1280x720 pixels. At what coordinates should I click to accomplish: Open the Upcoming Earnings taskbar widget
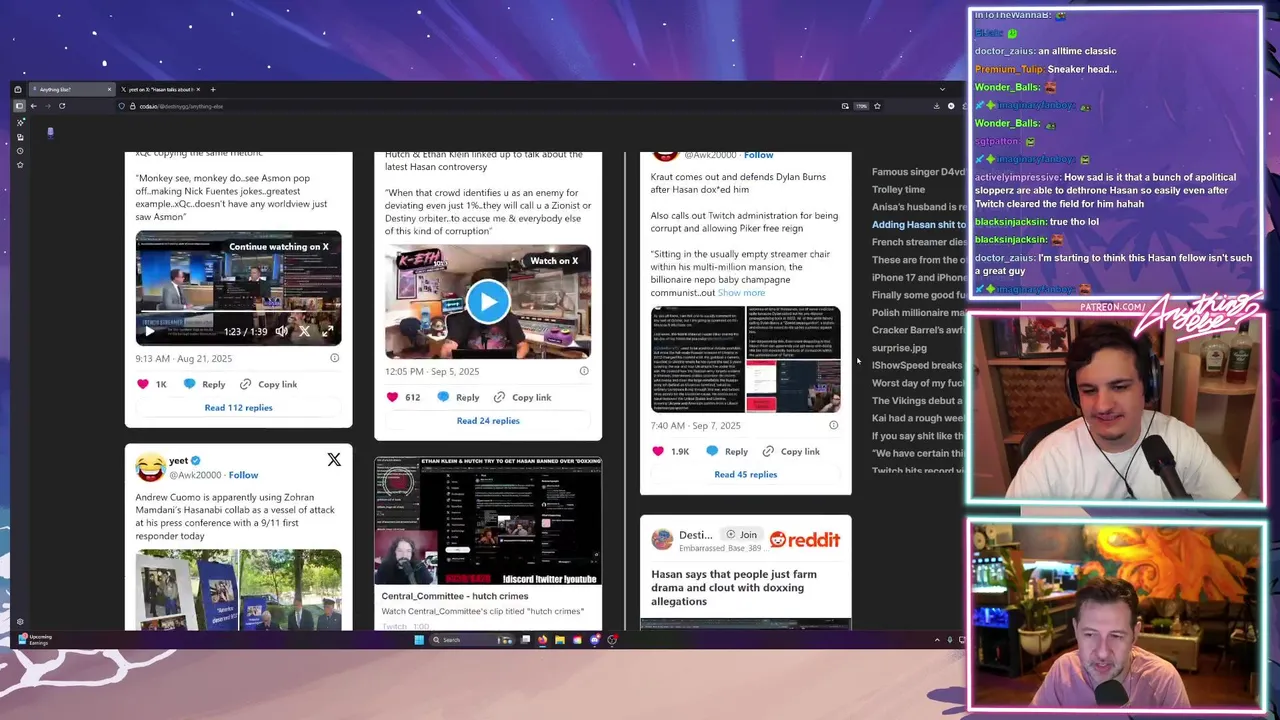click(x=34, y=640)
